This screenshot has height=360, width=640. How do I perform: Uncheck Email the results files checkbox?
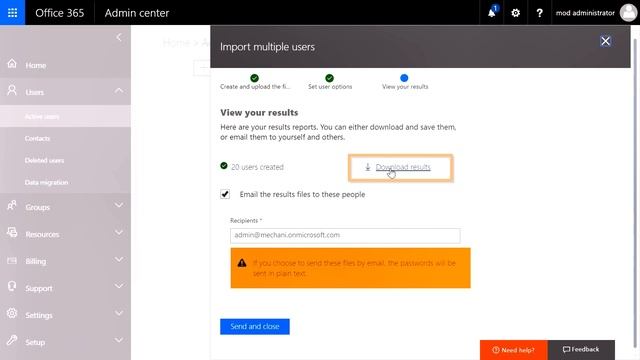tap(225, 194)
